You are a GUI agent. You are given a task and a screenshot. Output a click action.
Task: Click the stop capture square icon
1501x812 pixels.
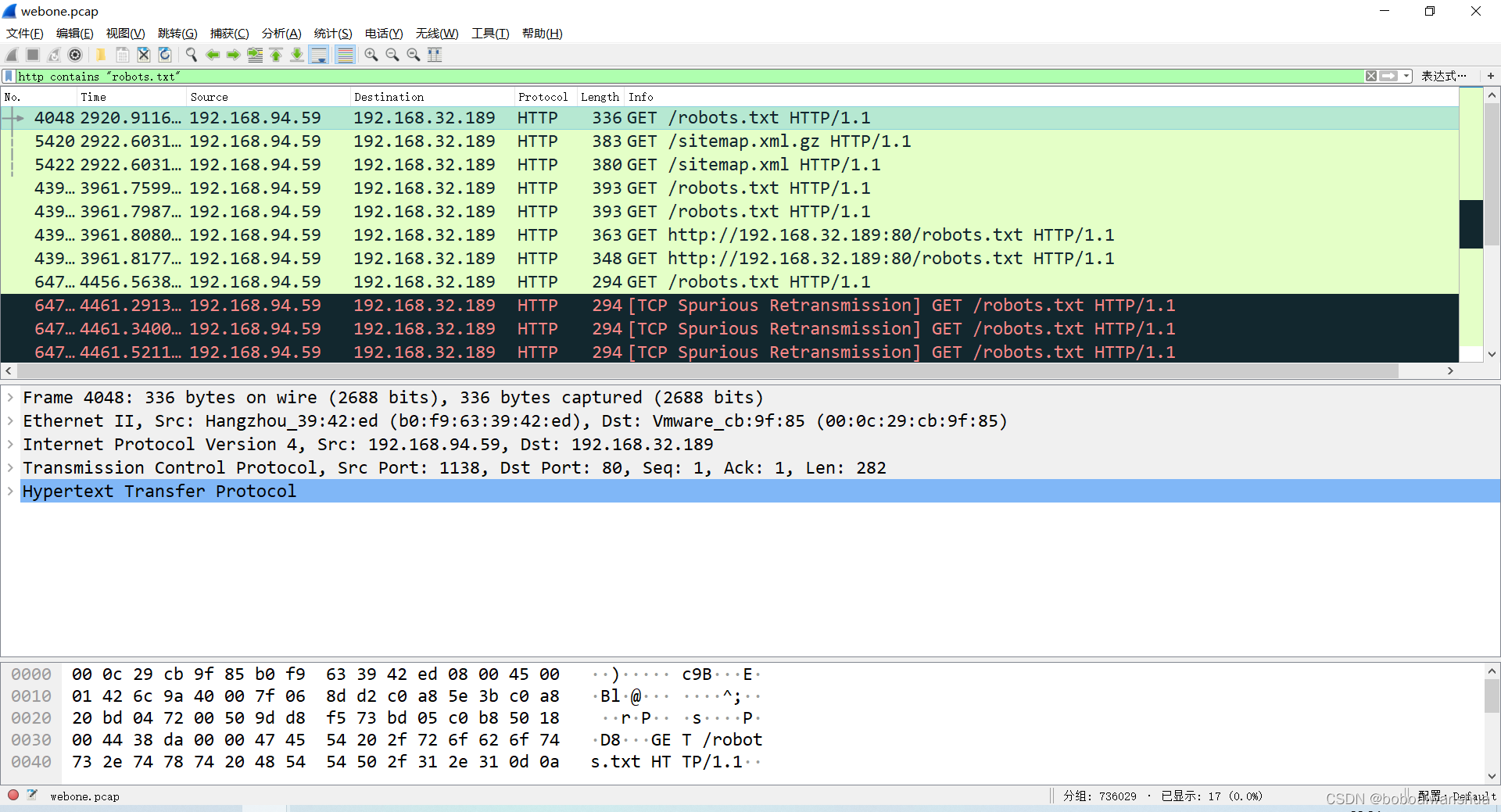(x=33, y=55)
